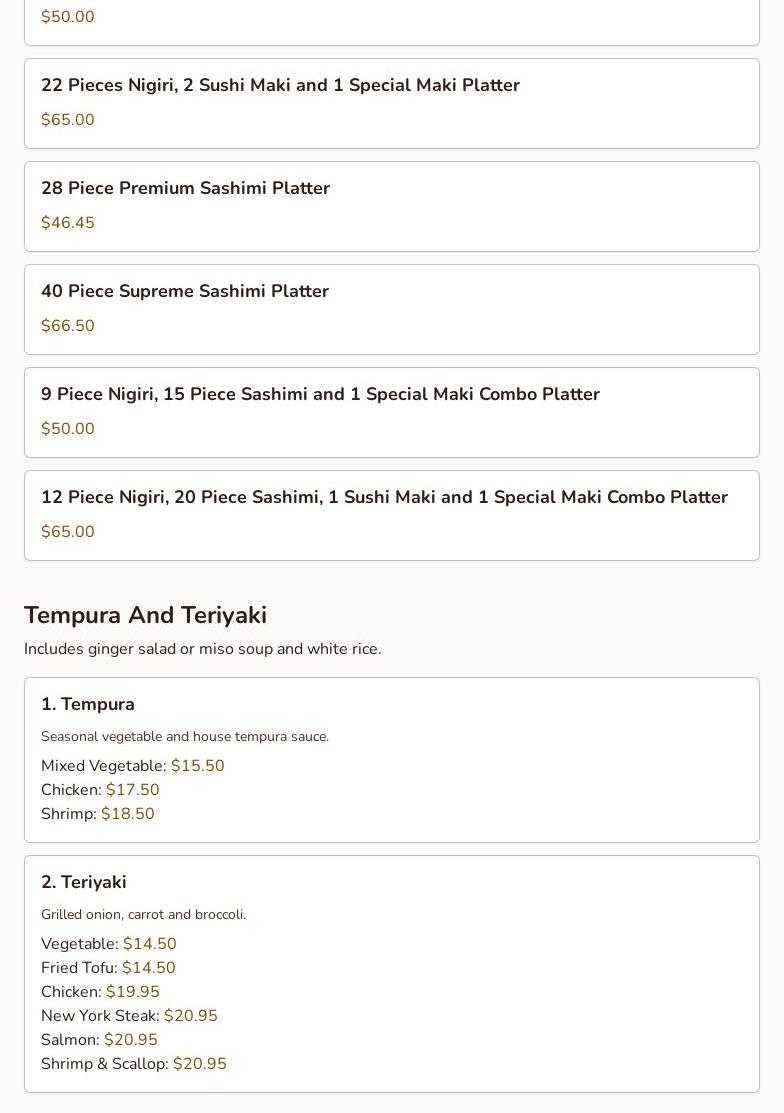Click the $46.45 Premium Sashimi price
Image resolution: width=784 pixels, height=1113 pixels.
pyautogui.click(x=68, y=223)
